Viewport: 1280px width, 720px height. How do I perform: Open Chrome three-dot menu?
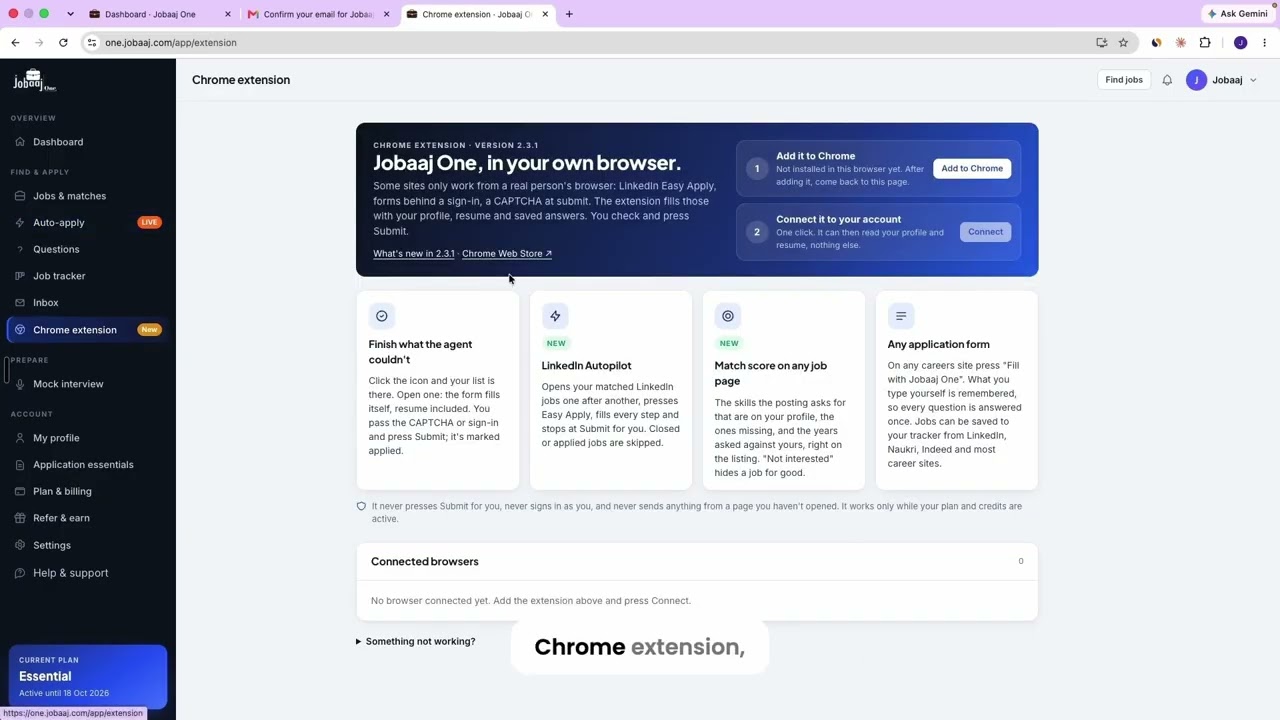pyautogui.click(x=1265, y=43)
